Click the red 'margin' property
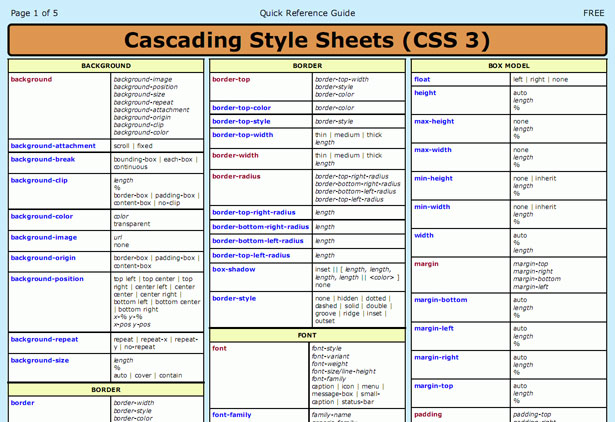 click(x=426, y=264)
